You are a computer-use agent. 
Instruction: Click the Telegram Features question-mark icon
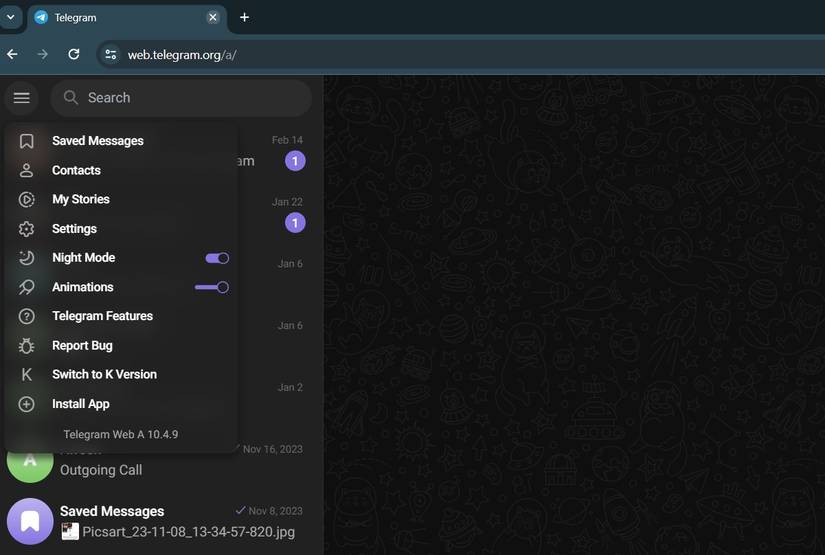click(x=26, y=316)
